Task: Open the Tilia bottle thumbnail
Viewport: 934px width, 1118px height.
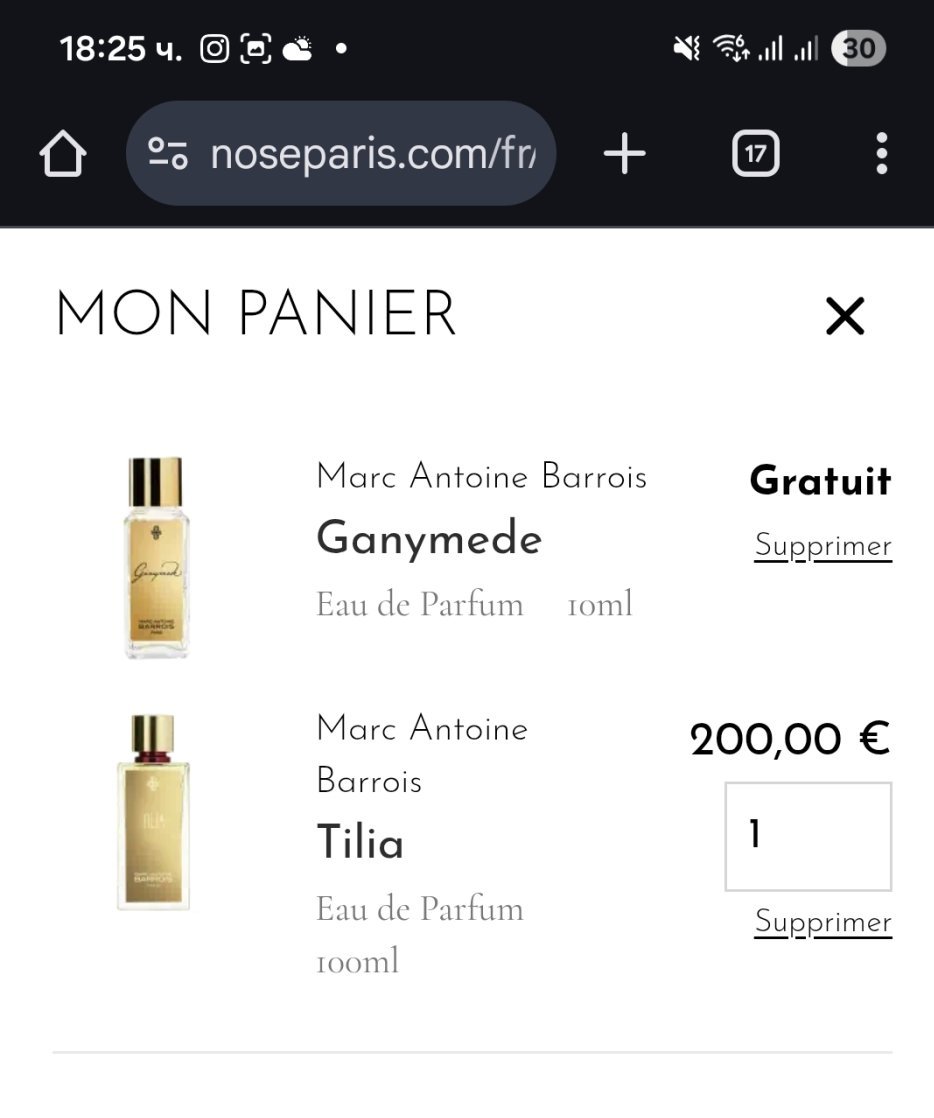Action: click(x=153, y=812)
